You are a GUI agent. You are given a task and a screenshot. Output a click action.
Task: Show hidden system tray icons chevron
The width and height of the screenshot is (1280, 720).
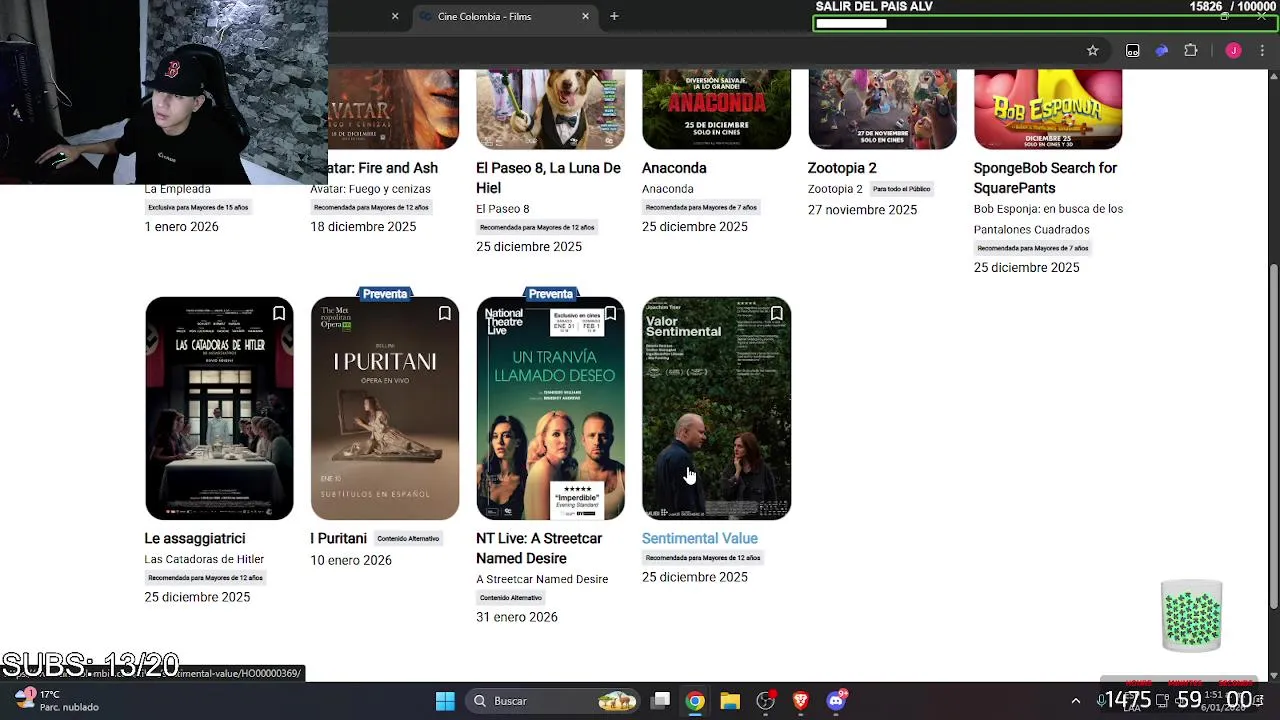click(x=1076, y=701)
